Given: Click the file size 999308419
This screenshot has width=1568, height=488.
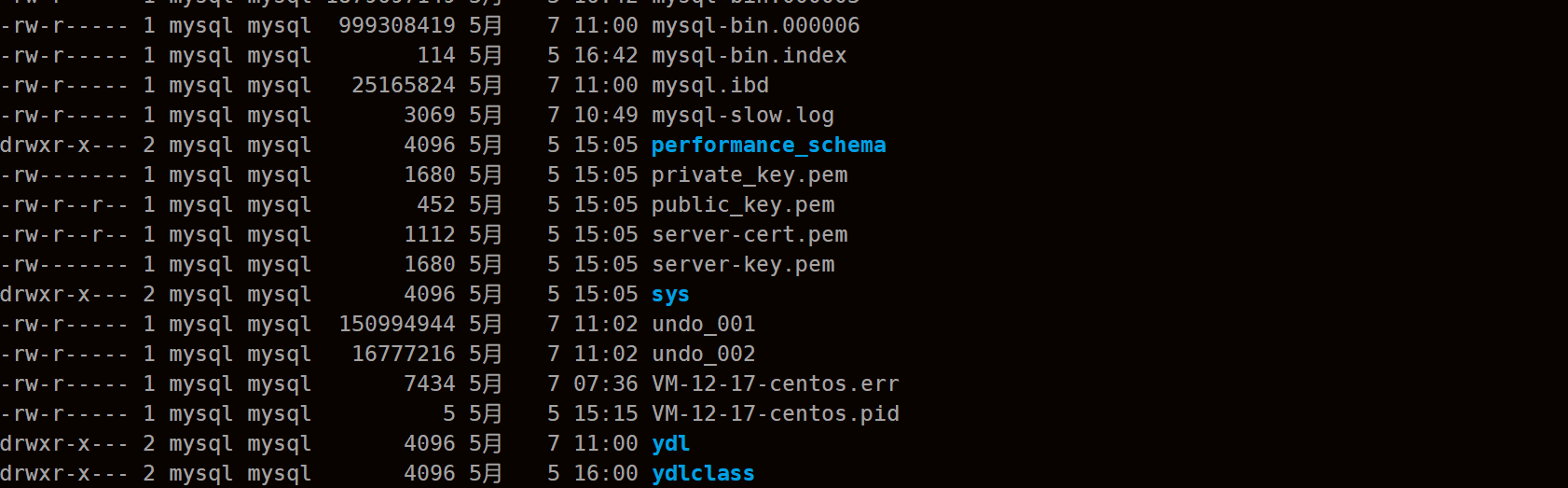Looking at the screenshot, I should 397,26.
